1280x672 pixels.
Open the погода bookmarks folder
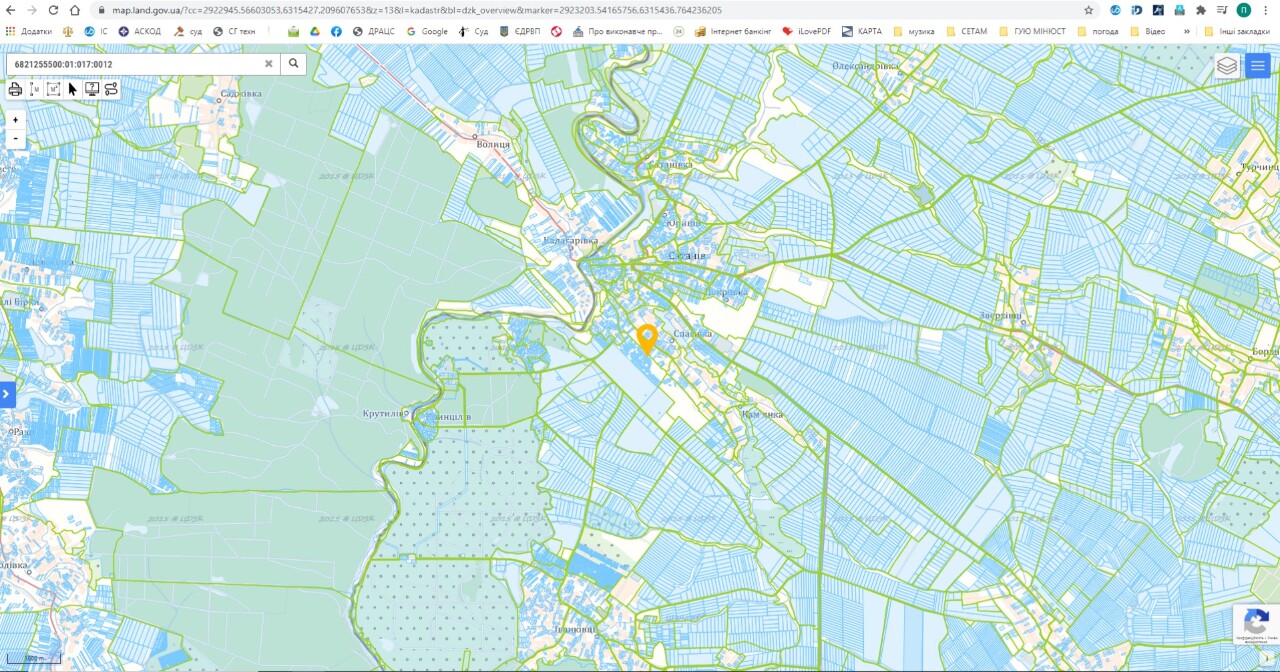1098,31
